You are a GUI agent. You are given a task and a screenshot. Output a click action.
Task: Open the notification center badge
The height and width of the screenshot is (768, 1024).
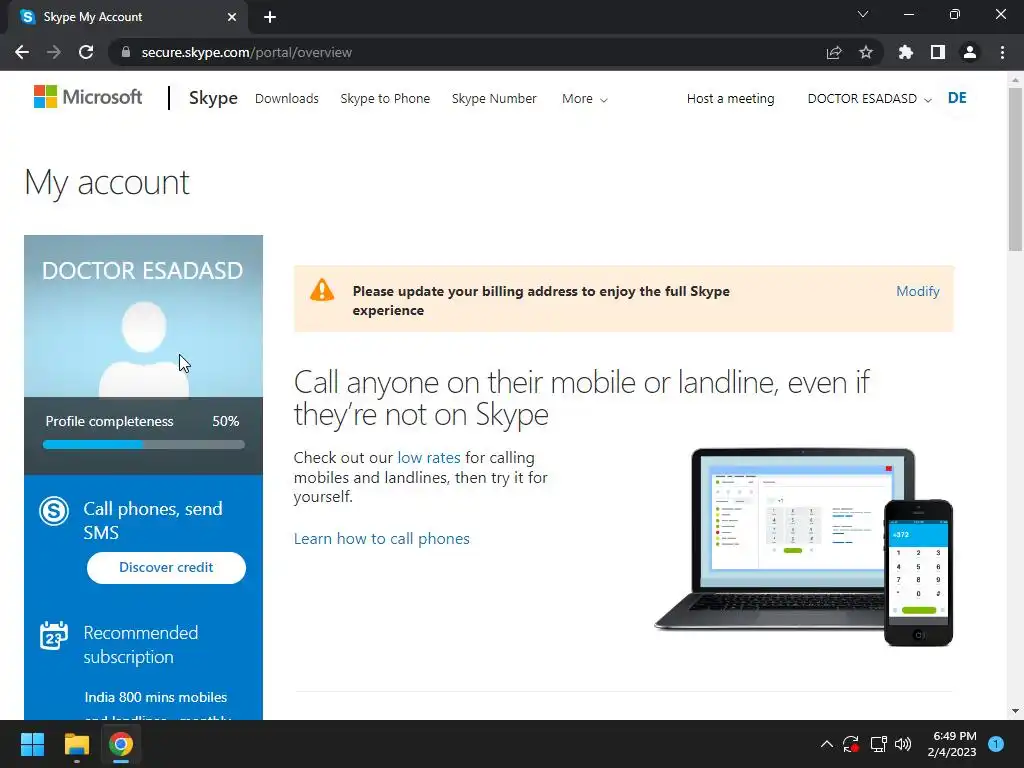996,744
